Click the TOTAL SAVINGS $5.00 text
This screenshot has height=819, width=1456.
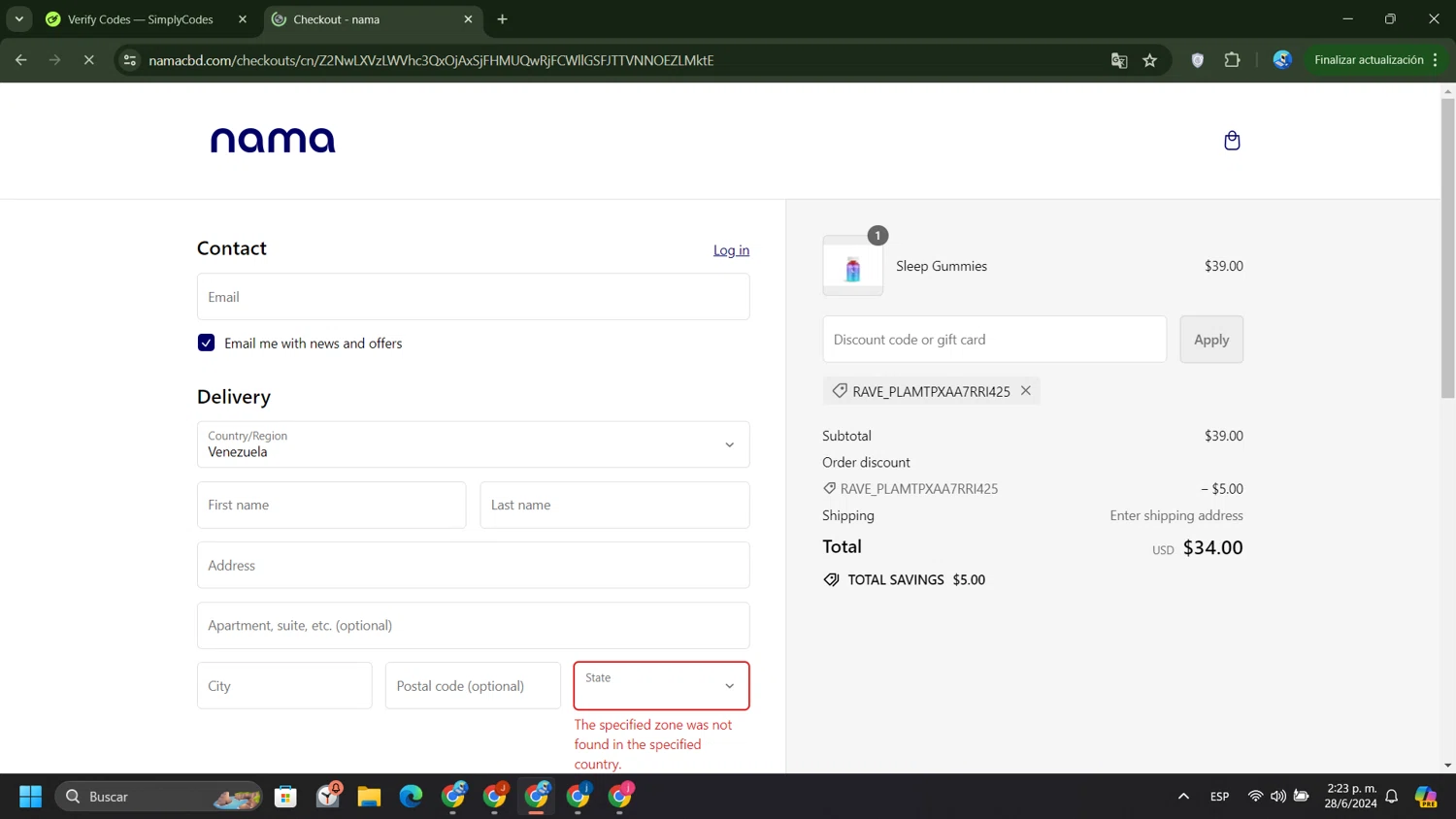[x=916, y=579]
